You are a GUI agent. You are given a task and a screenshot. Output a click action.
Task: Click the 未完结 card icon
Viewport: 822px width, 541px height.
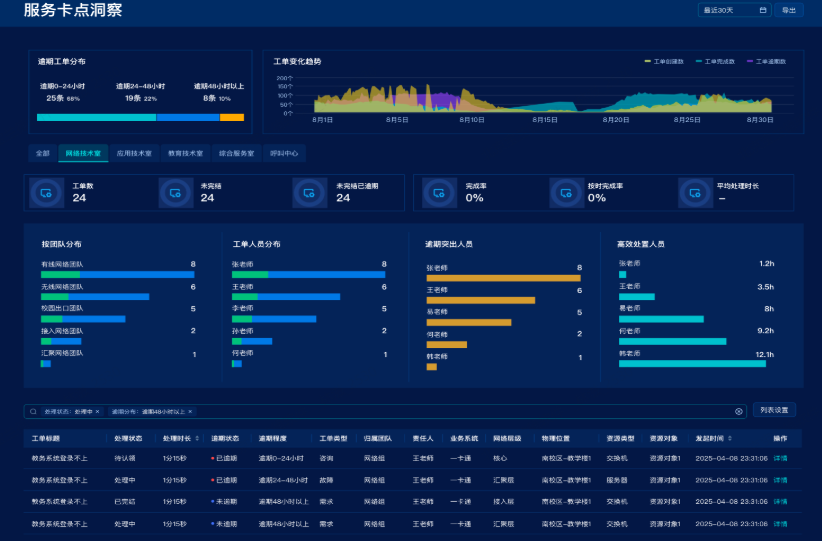tap(176, 193)
